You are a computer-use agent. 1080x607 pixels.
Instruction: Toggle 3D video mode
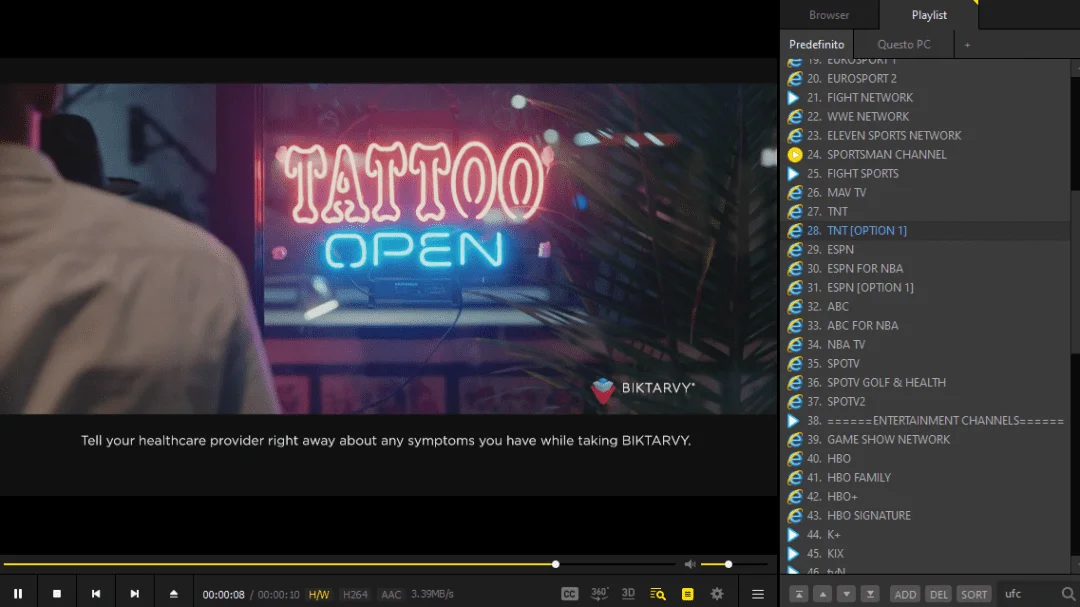click(x=628, y=593)
